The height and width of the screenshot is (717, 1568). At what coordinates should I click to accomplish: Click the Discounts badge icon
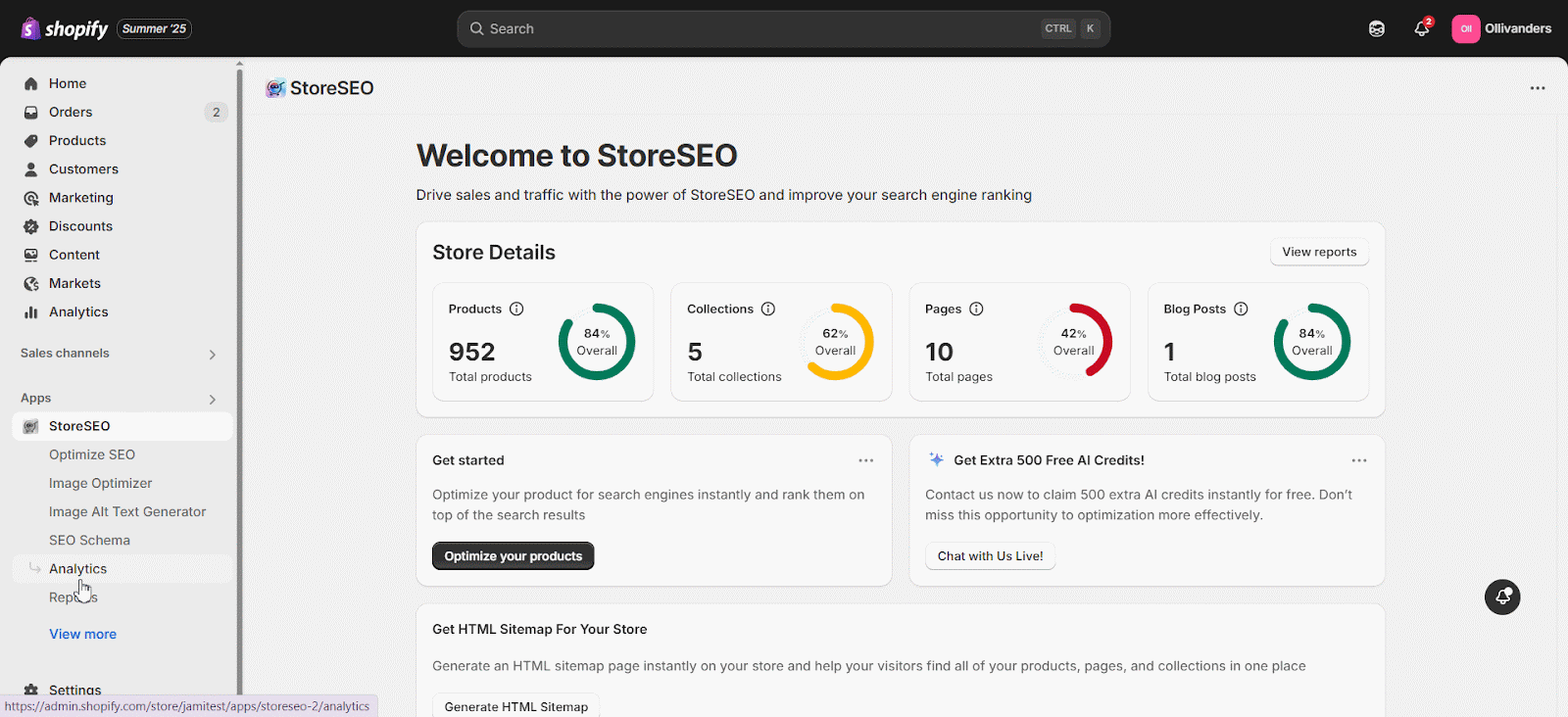click(31, 225)
